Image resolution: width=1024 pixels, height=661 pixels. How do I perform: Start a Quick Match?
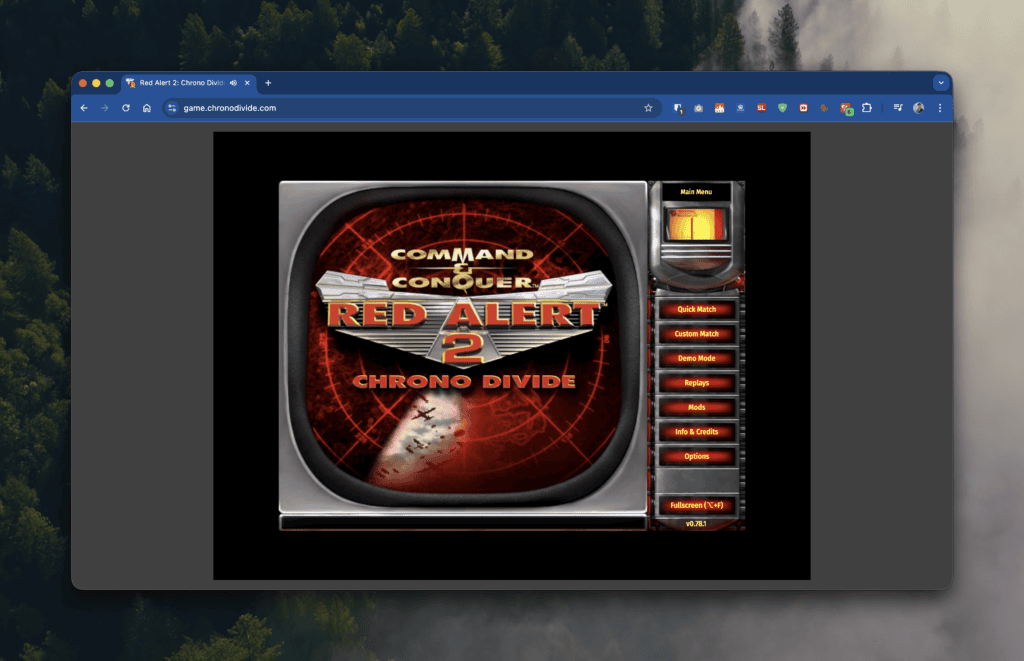click(697, 309)
